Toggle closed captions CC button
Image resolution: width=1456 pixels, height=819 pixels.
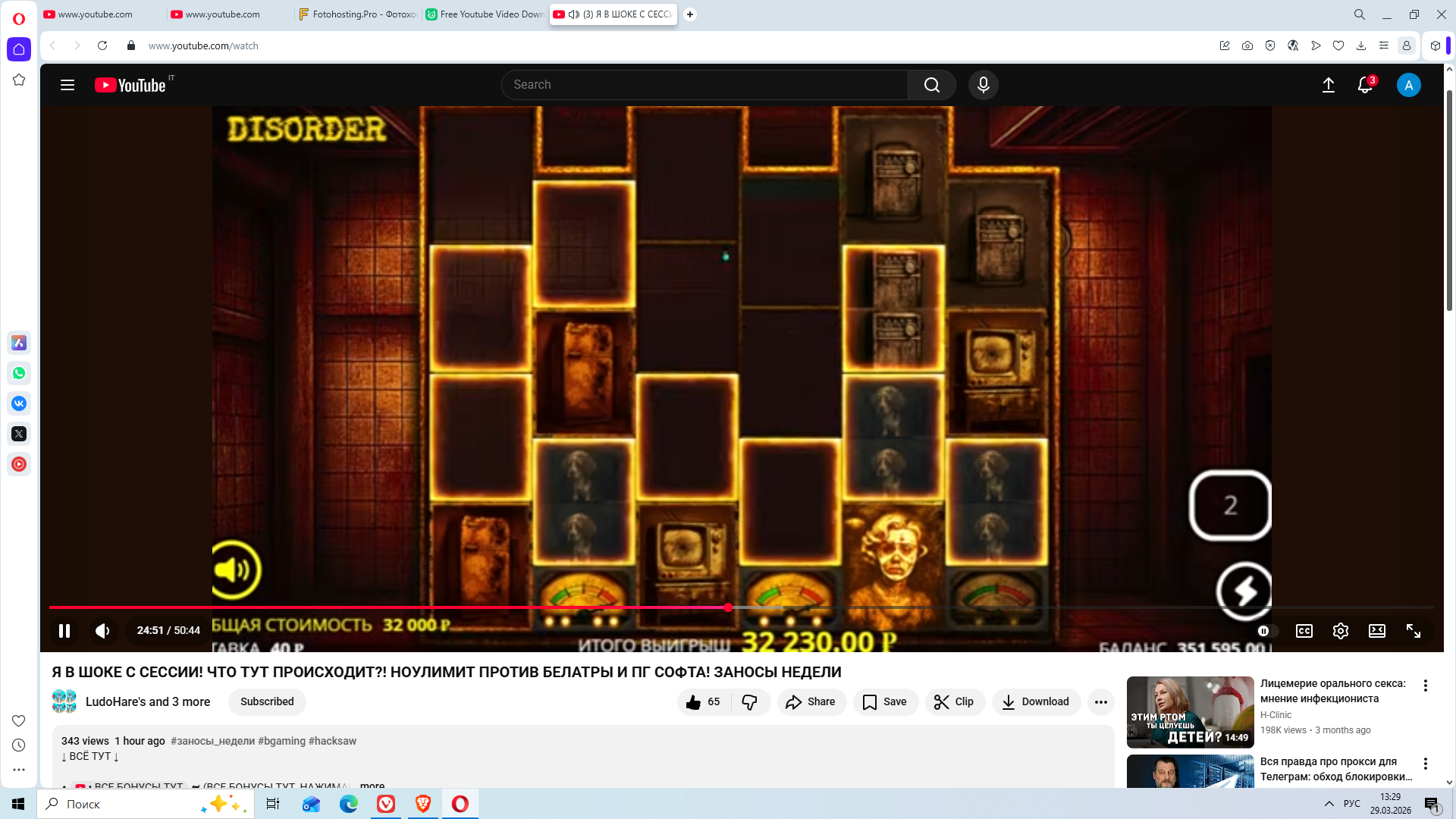coord(1304,631)
